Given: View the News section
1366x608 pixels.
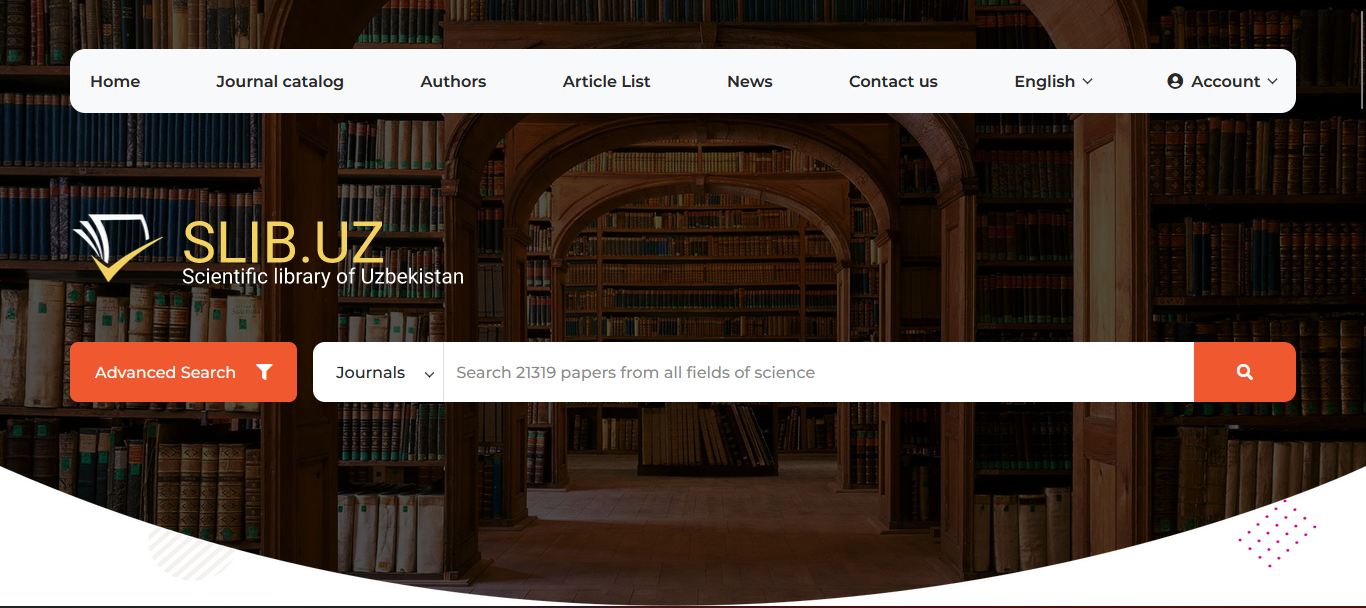Looking at the screenshot, I should click(x=749, y=82).
